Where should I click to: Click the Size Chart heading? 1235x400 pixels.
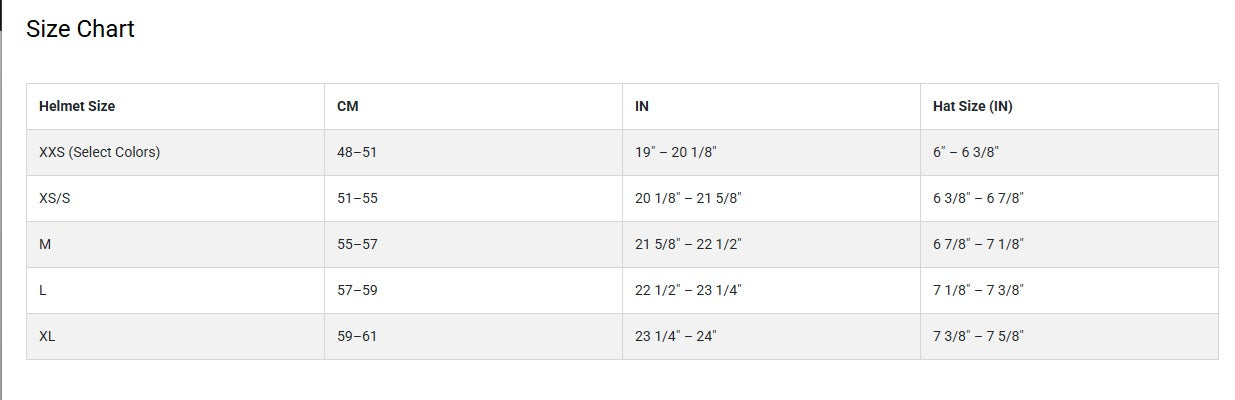80,30
